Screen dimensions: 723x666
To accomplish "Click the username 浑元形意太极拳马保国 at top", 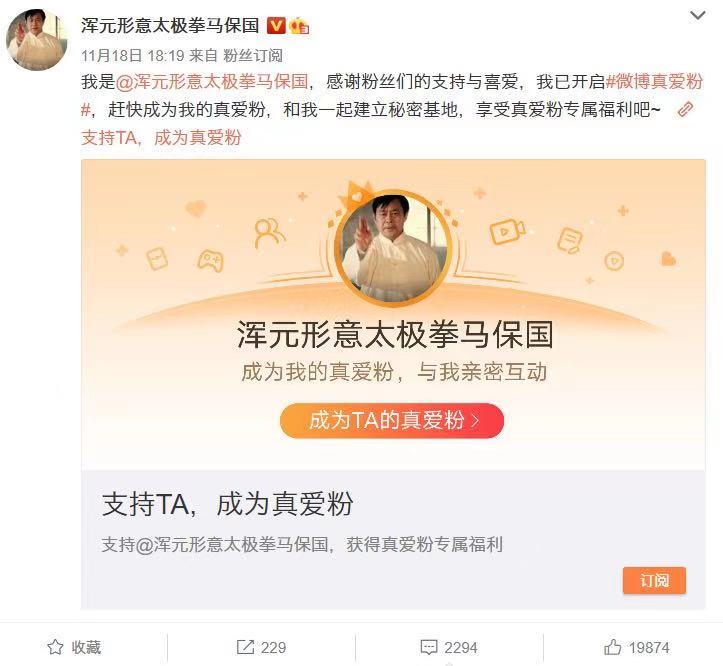I will [170, 25].
